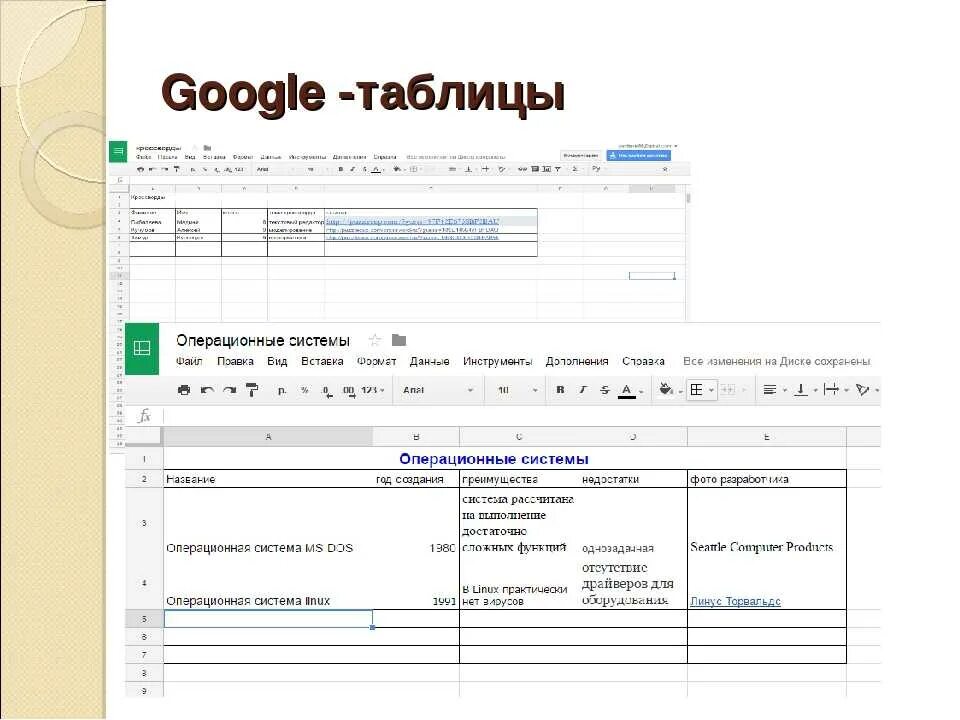Select the 'Seattle Computer Products' cell

[767, 523]
